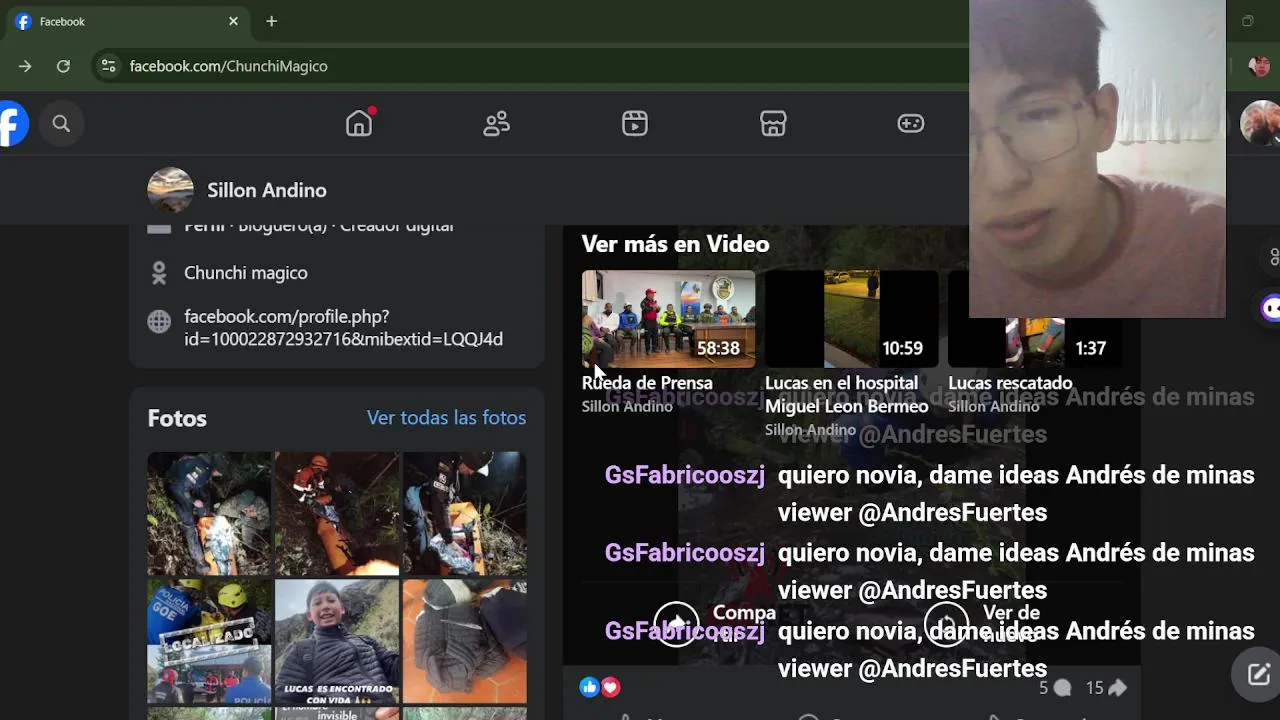Open the Facebook logo home link
Screen dimensions: 1280x720
tap(13, 124)
